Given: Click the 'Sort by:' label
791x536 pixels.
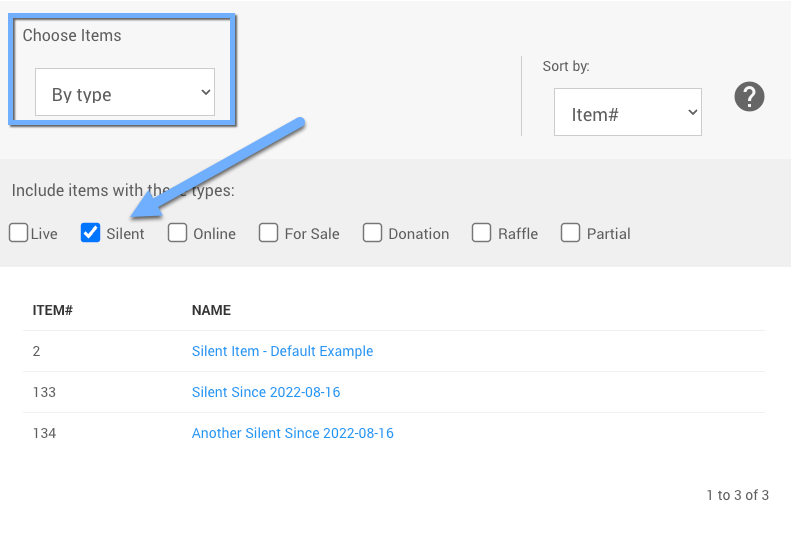Looking at the screenshot, I should [x=566, y=66].
